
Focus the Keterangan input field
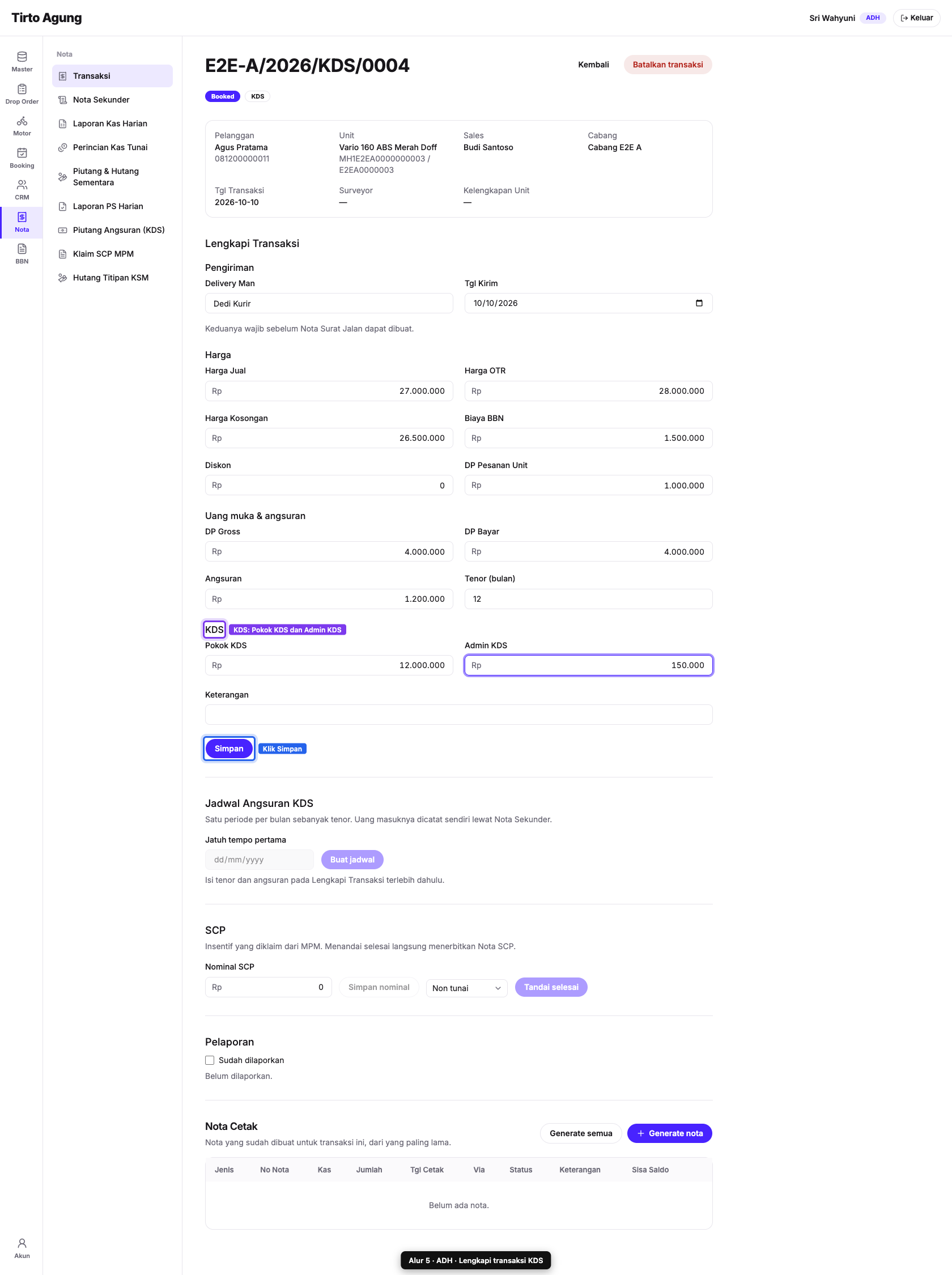click(x=458, y=715)
